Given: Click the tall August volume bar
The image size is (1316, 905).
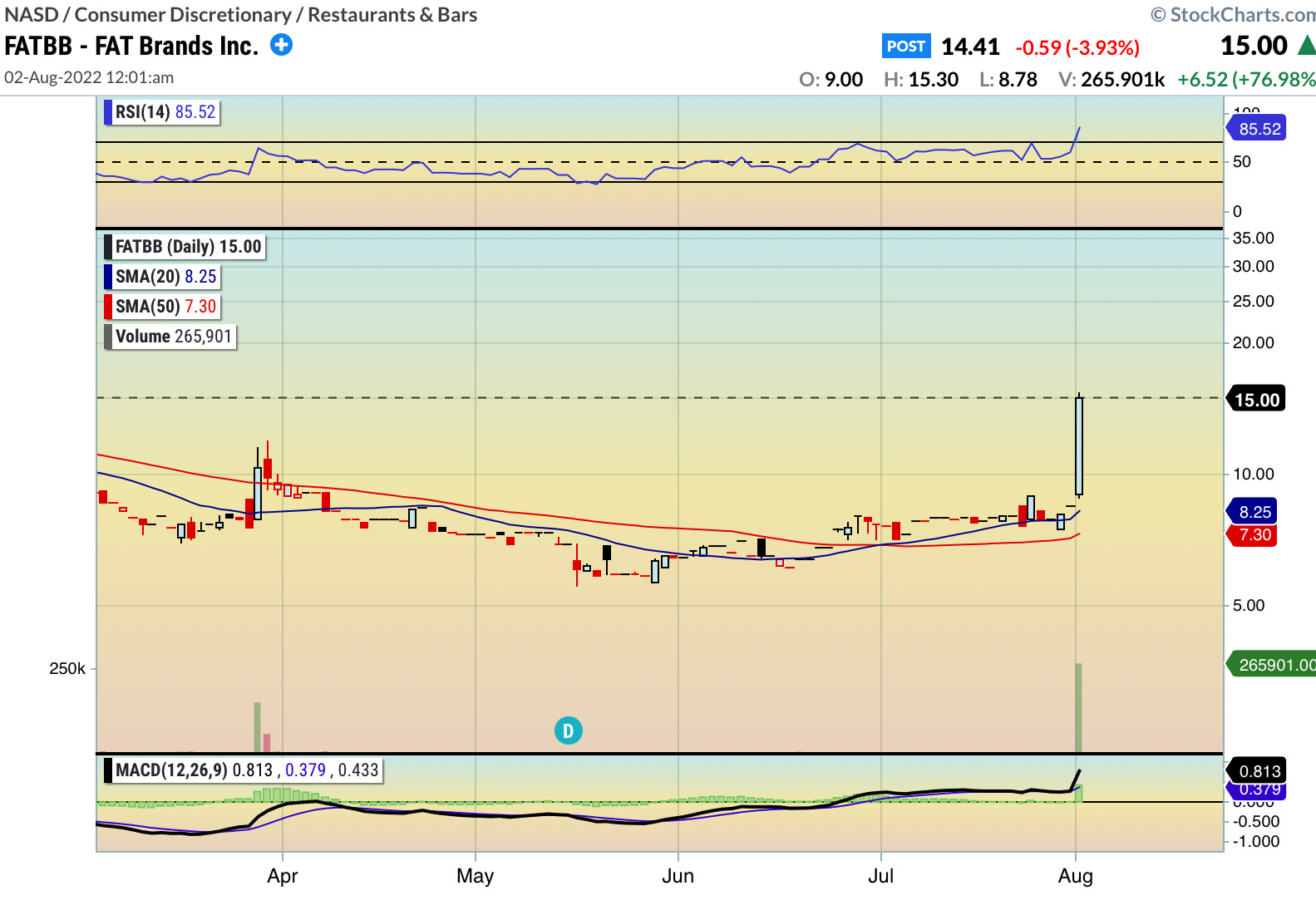Looking at the screenshot, I should [x=1078, y=707].
